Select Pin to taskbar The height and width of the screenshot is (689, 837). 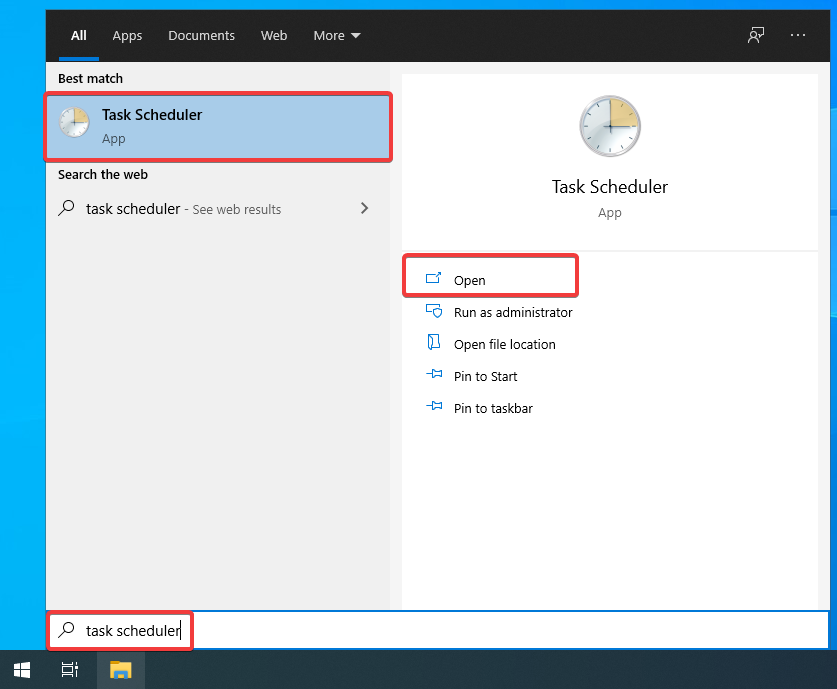click(x=493, y=408)
